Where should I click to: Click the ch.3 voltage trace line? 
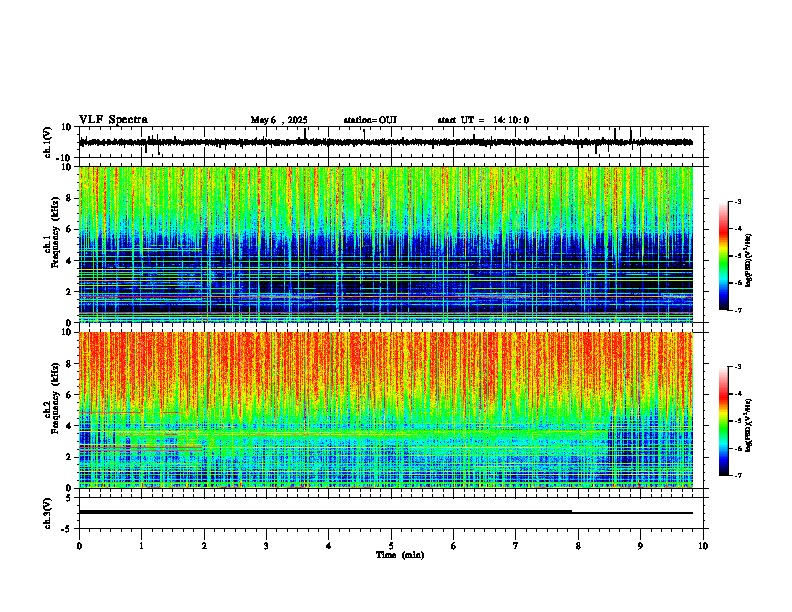(386, 512)
